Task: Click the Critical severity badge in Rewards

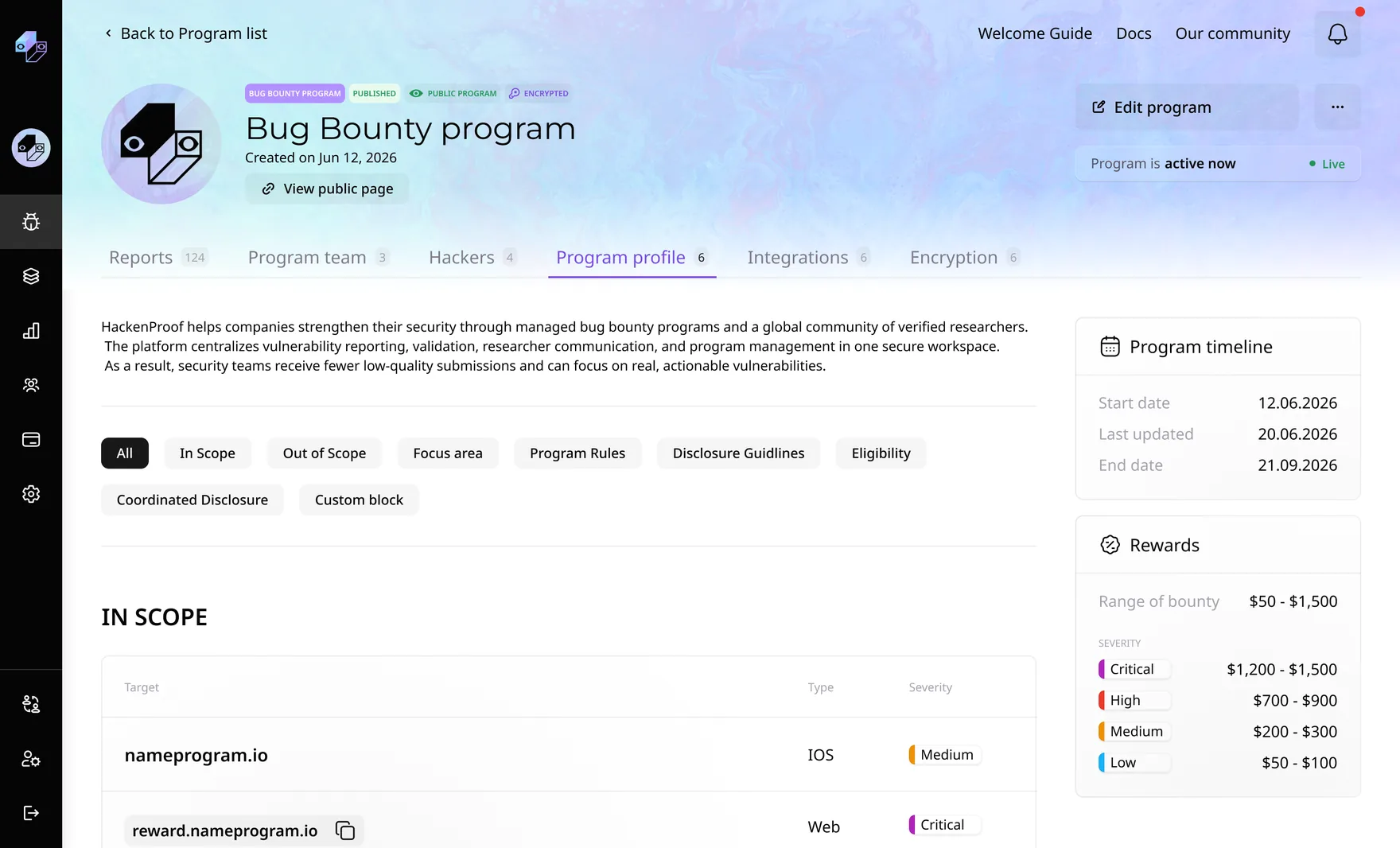Action: [x=1134, y=669]
